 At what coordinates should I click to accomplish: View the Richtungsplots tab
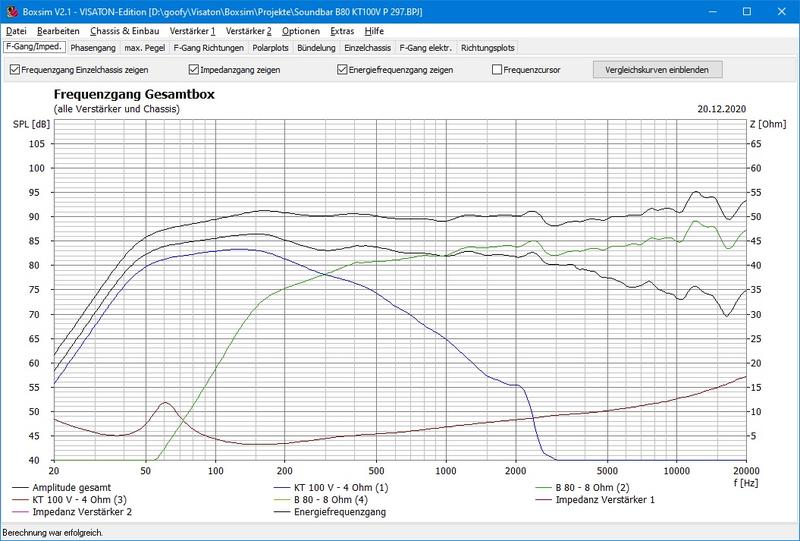pyautogui.click(x=488, y=47)
